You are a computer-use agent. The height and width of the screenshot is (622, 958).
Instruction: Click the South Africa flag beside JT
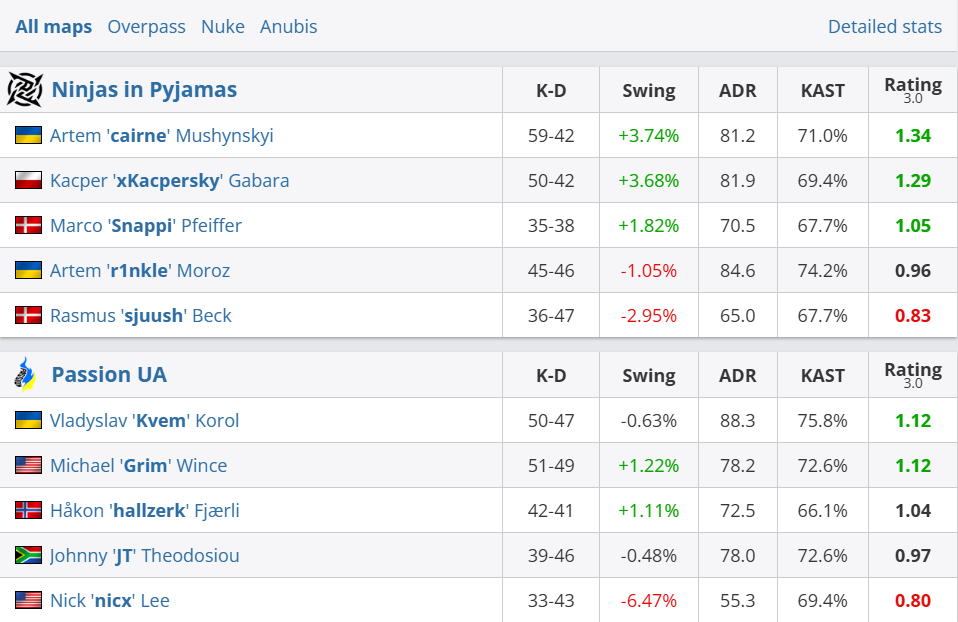click(28, 555)
